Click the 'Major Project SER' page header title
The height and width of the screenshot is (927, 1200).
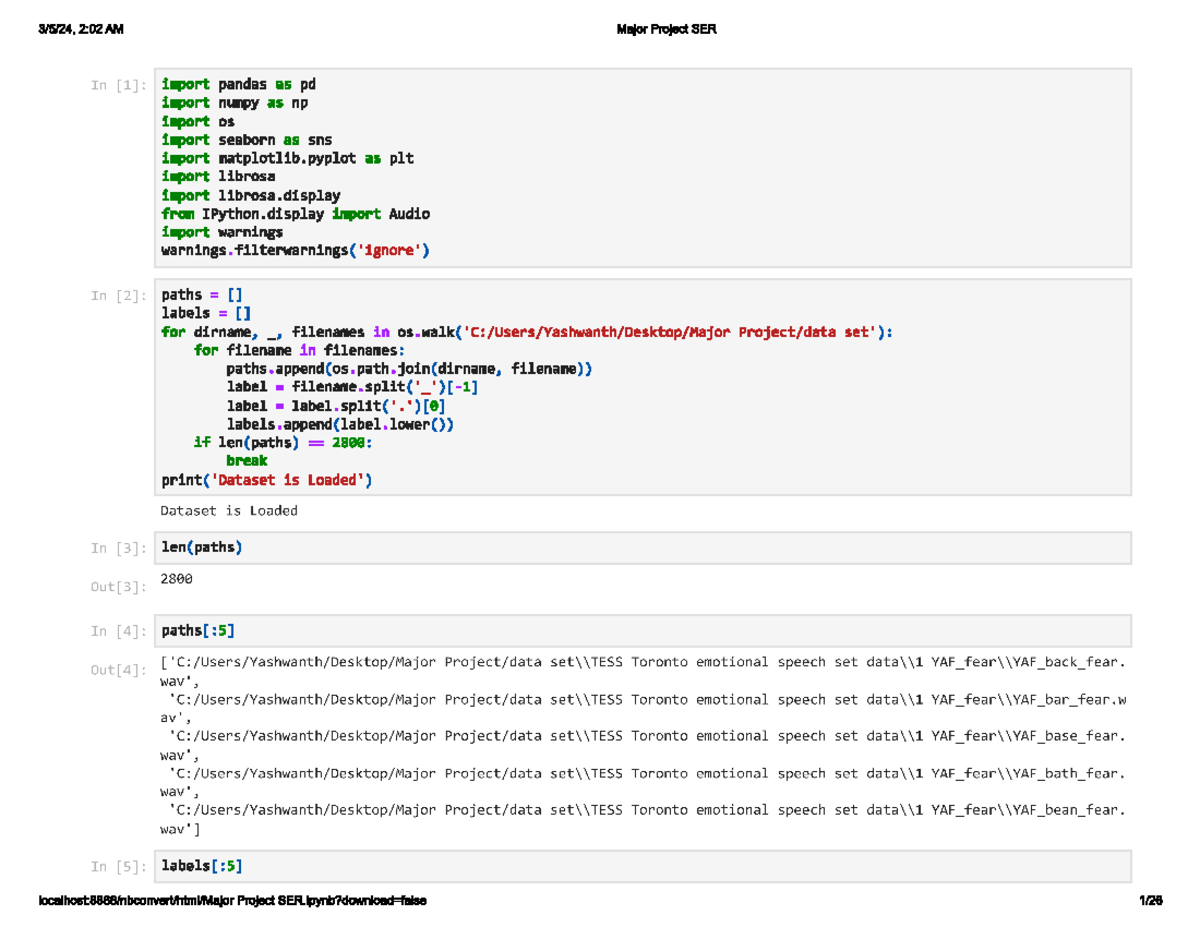pyautogui.click(x=667, y=30)
